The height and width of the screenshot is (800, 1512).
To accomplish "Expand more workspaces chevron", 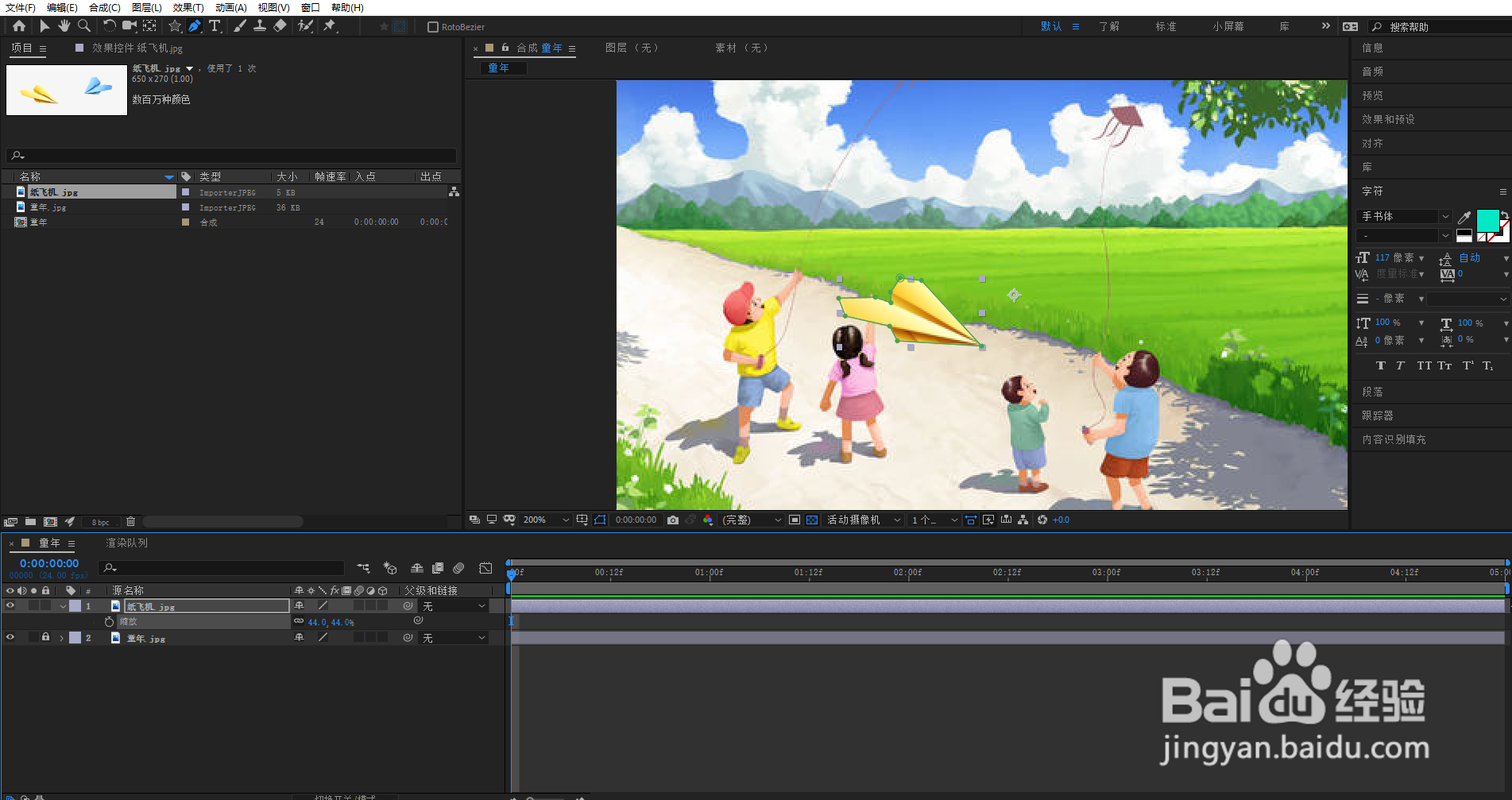I will [x=1325, y=25].
